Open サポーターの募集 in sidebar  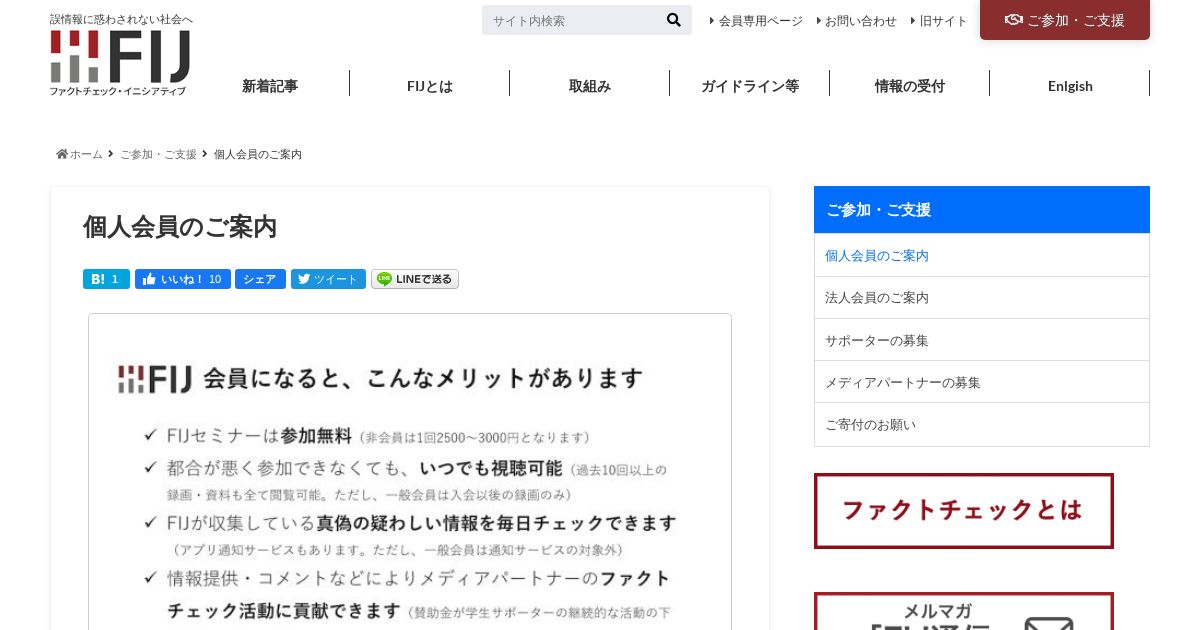(x=982, y=340)
